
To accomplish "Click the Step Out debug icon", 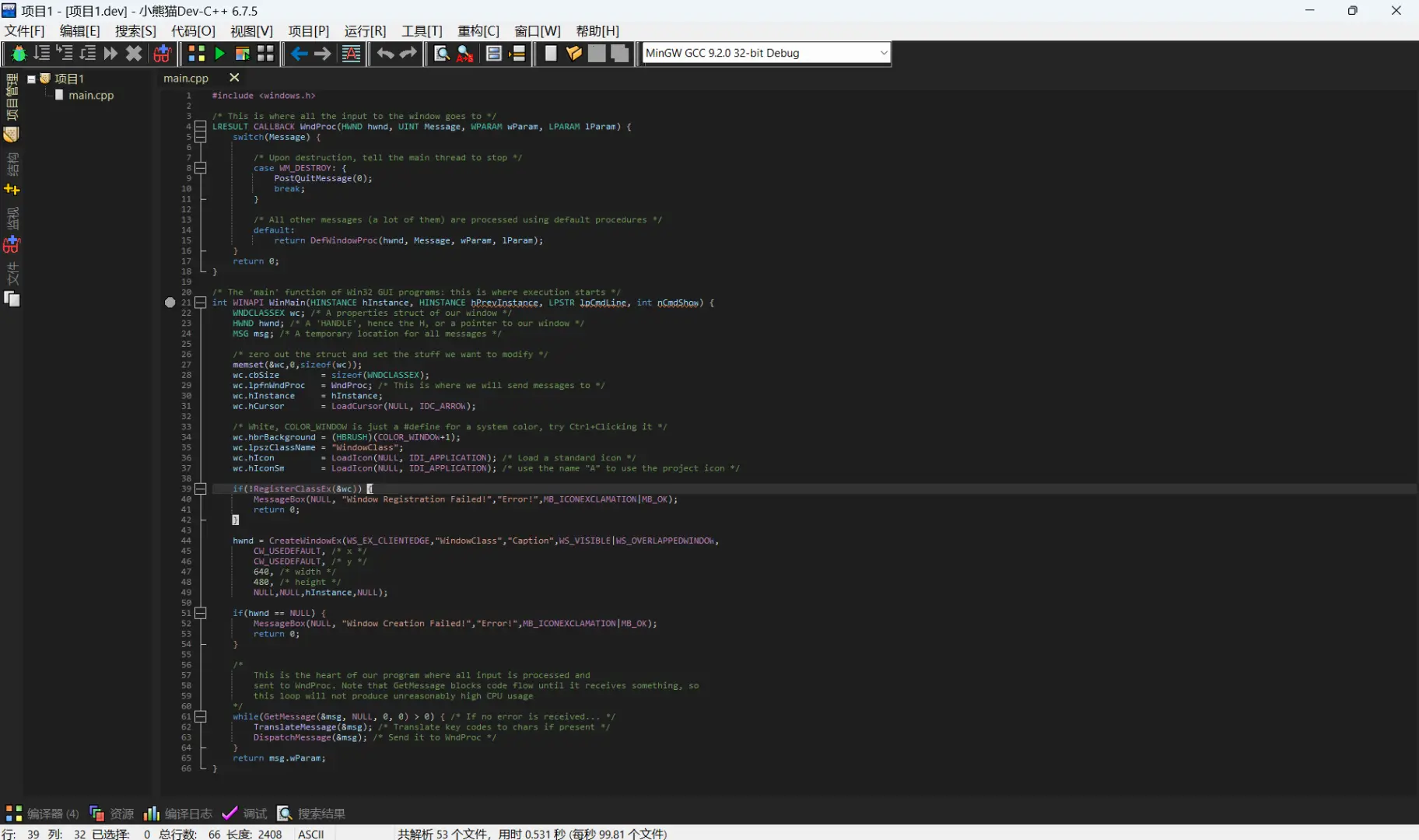I will pyautogui.click(x=88, y=53).
